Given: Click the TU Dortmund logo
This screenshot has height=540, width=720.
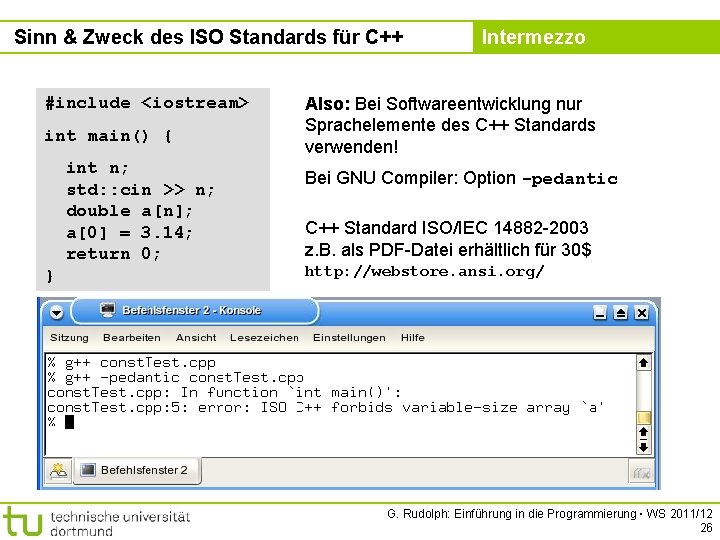Looking at the screenshot, I should [23, 521].
